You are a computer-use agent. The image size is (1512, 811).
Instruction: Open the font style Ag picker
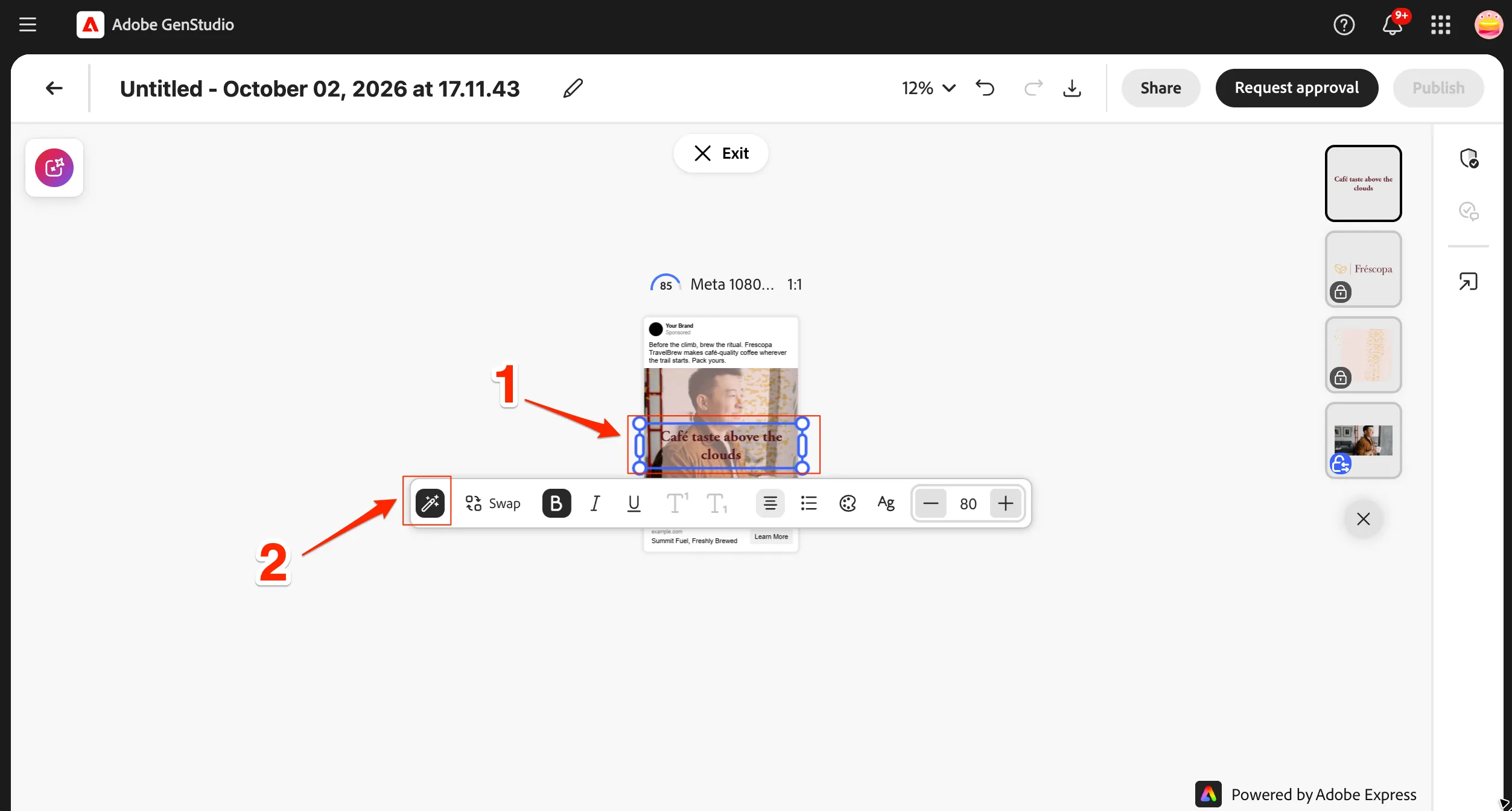point(886,503)
